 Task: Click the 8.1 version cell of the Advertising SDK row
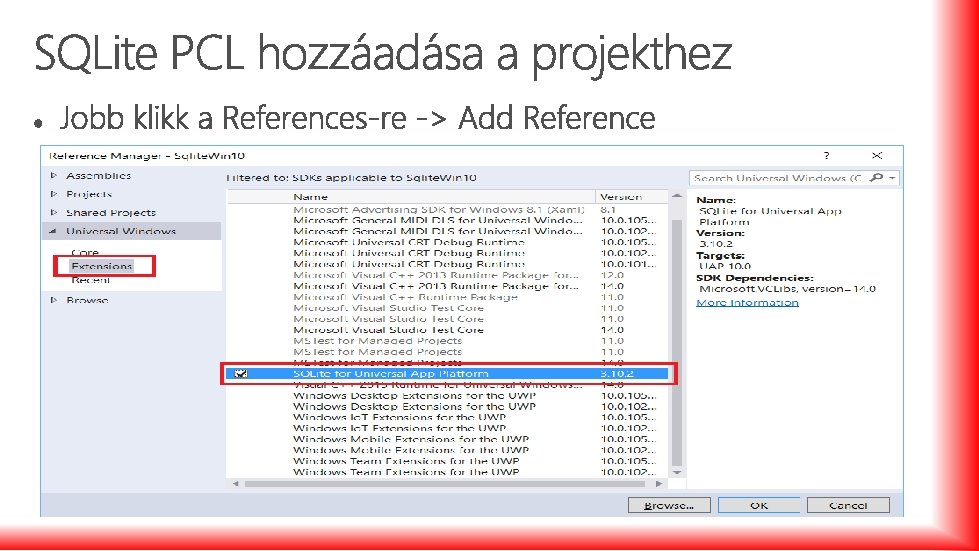pos(608,210)
